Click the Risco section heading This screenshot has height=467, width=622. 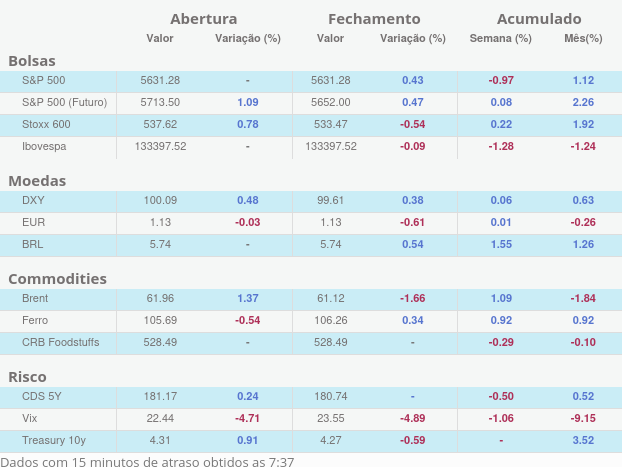point(28,377)
